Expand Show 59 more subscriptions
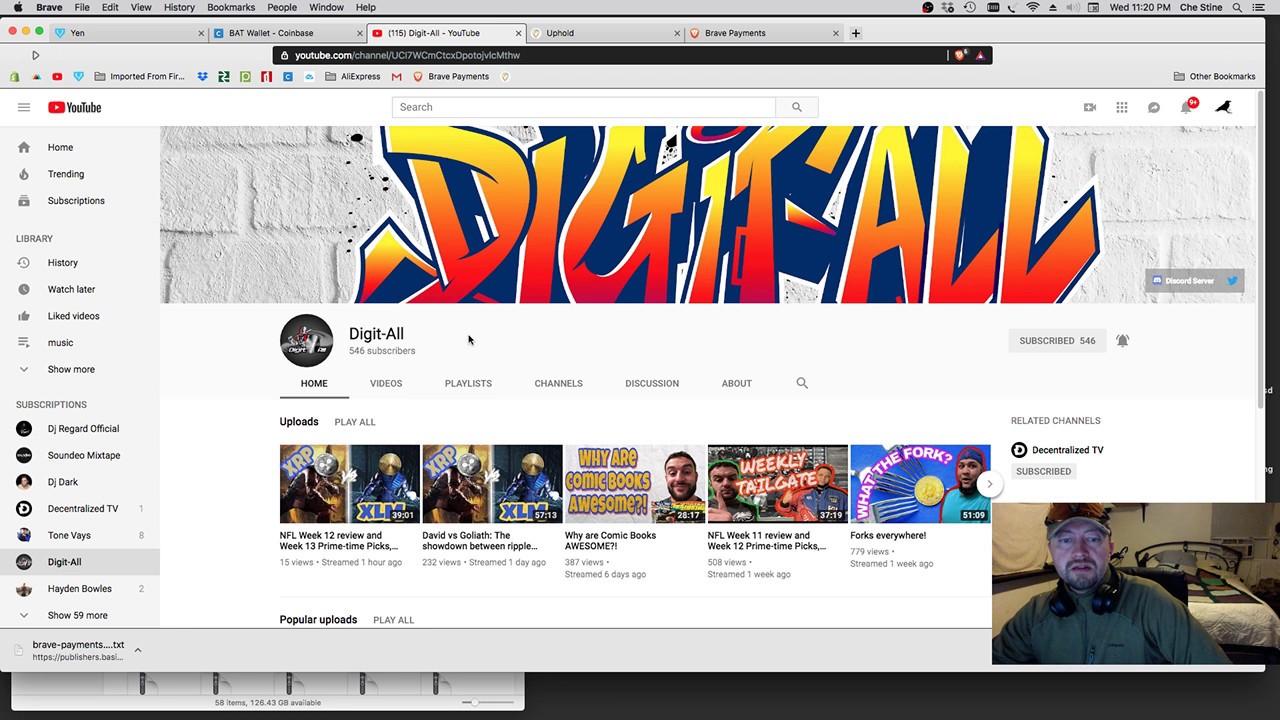 pos(80,615)
